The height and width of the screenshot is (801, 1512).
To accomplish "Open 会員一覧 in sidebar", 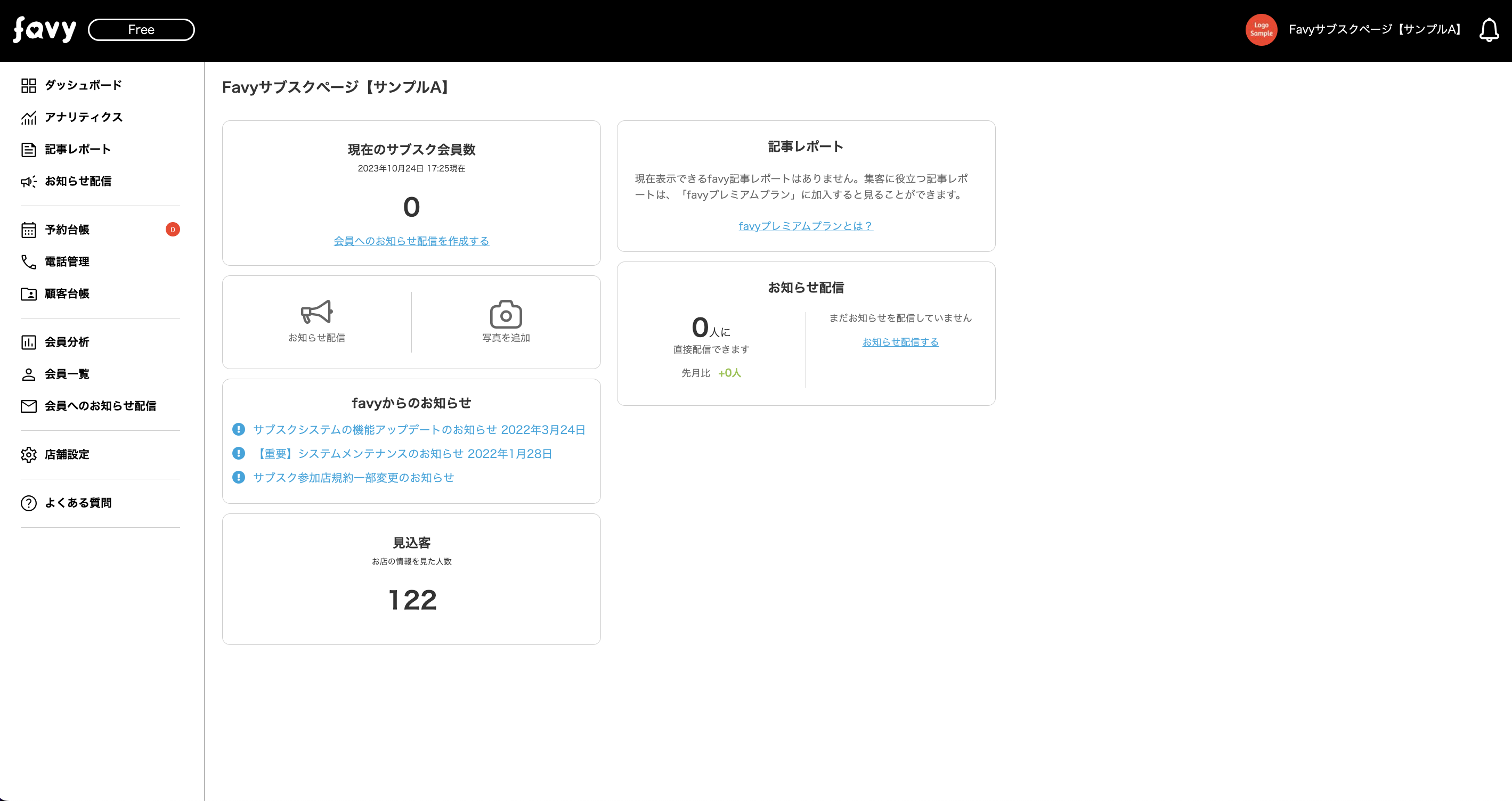I will 67,374.
